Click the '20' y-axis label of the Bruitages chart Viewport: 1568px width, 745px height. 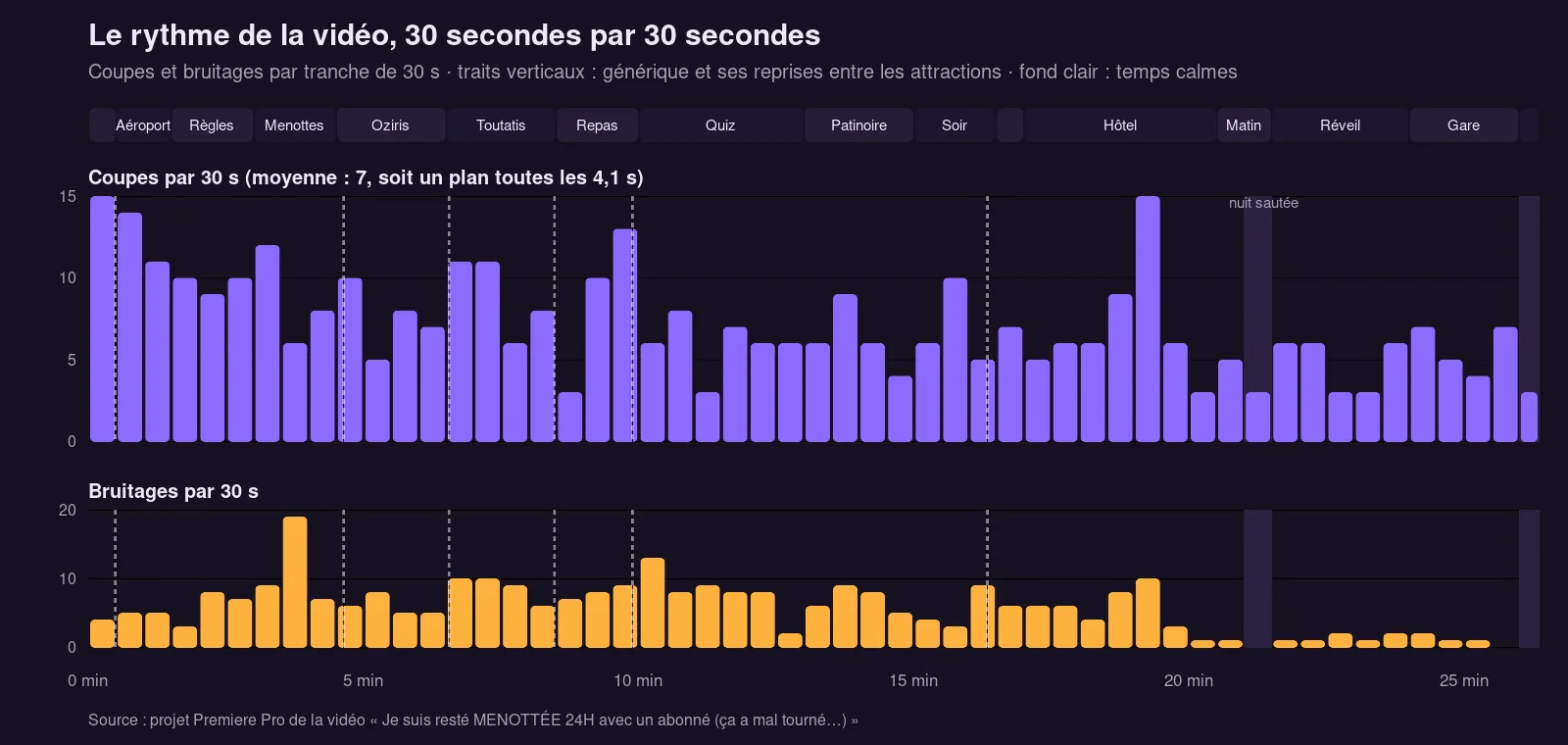[68, 510]
